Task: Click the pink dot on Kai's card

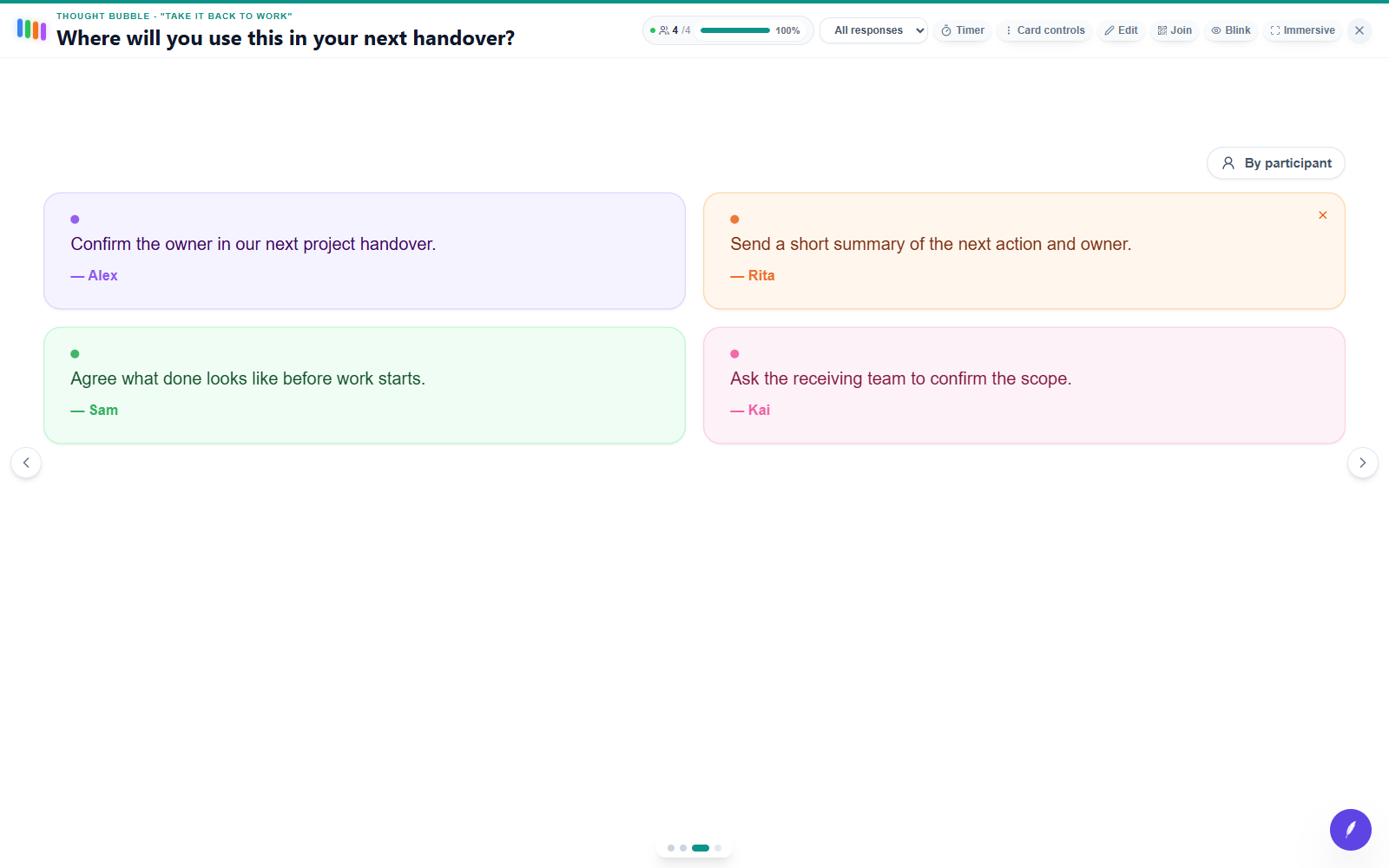Action: coord(734,354)
